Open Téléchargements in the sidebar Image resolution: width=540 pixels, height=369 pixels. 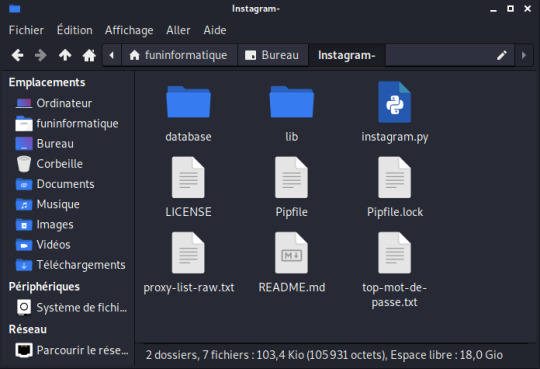(68, 265)
